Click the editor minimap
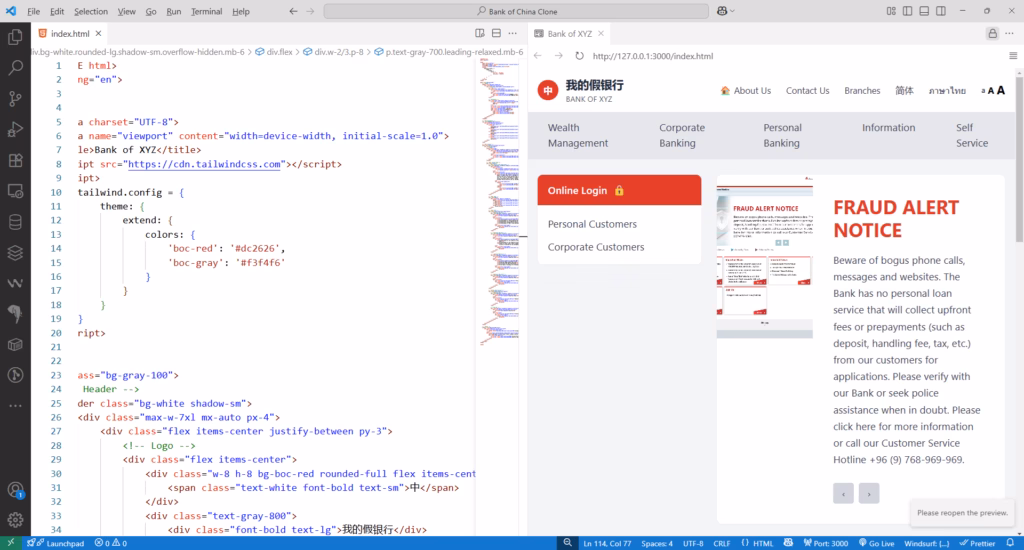The width and height of the screenshot is (1024, 550). [x=500, y=202]
